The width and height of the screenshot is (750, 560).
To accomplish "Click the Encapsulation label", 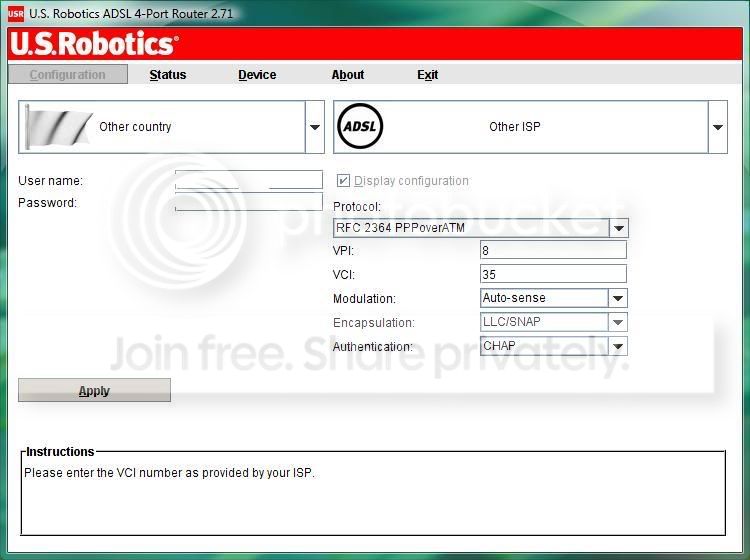I will coord(374,323).
